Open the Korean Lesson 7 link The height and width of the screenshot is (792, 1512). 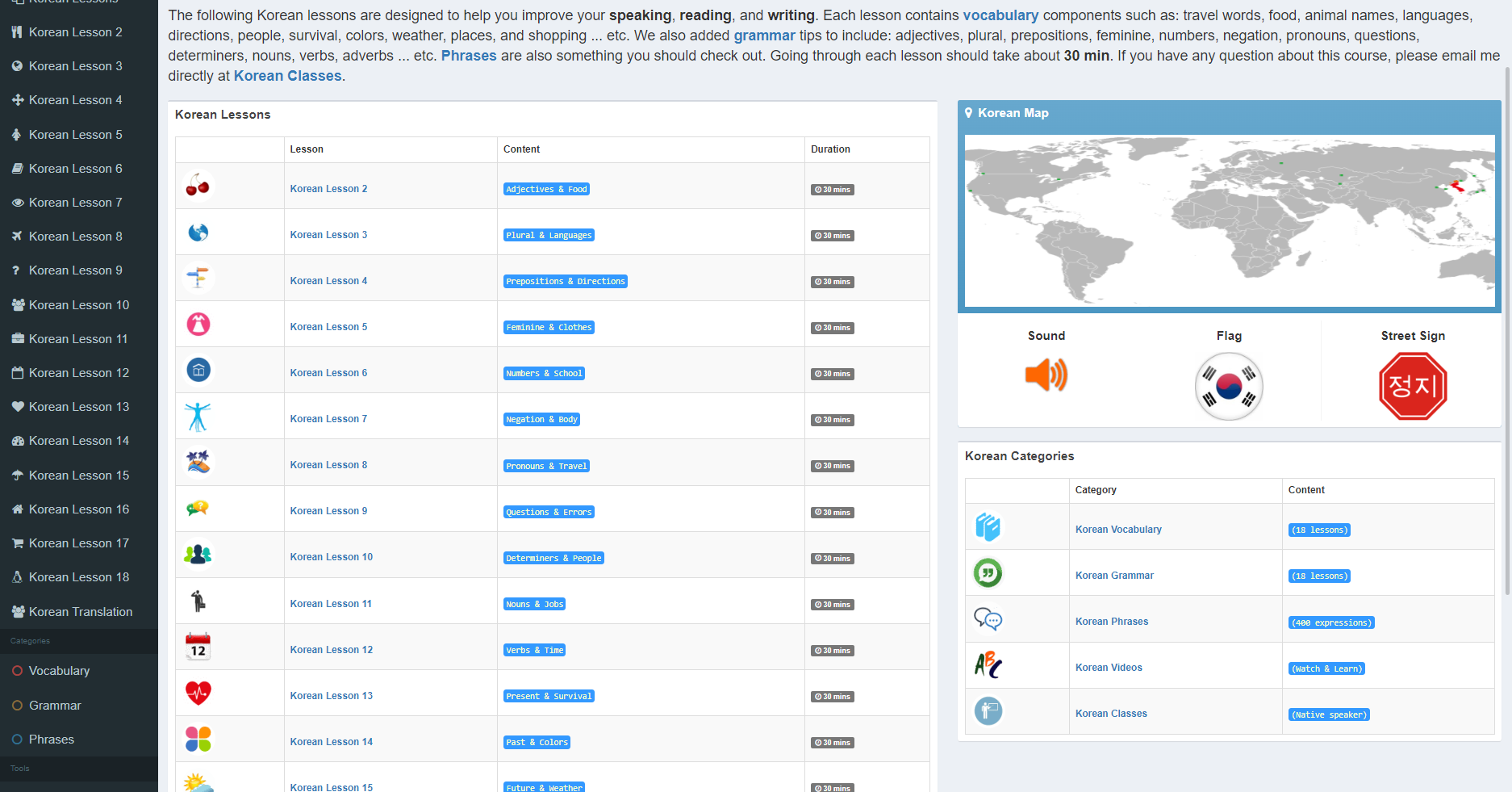point(328,418)
